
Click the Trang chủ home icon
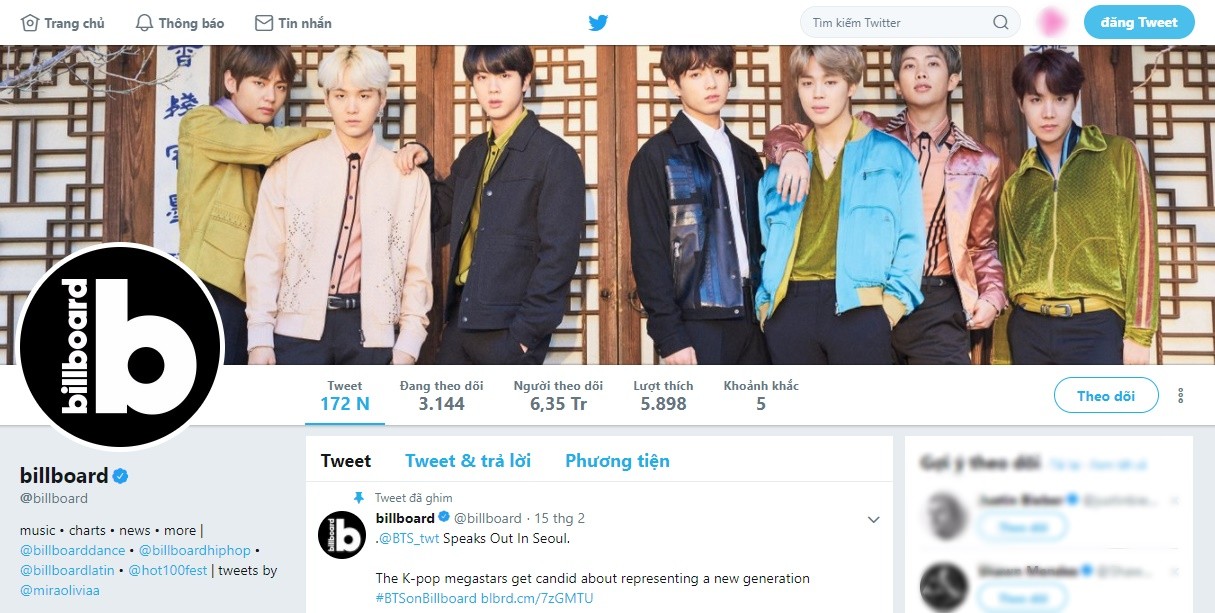[30, 22]
